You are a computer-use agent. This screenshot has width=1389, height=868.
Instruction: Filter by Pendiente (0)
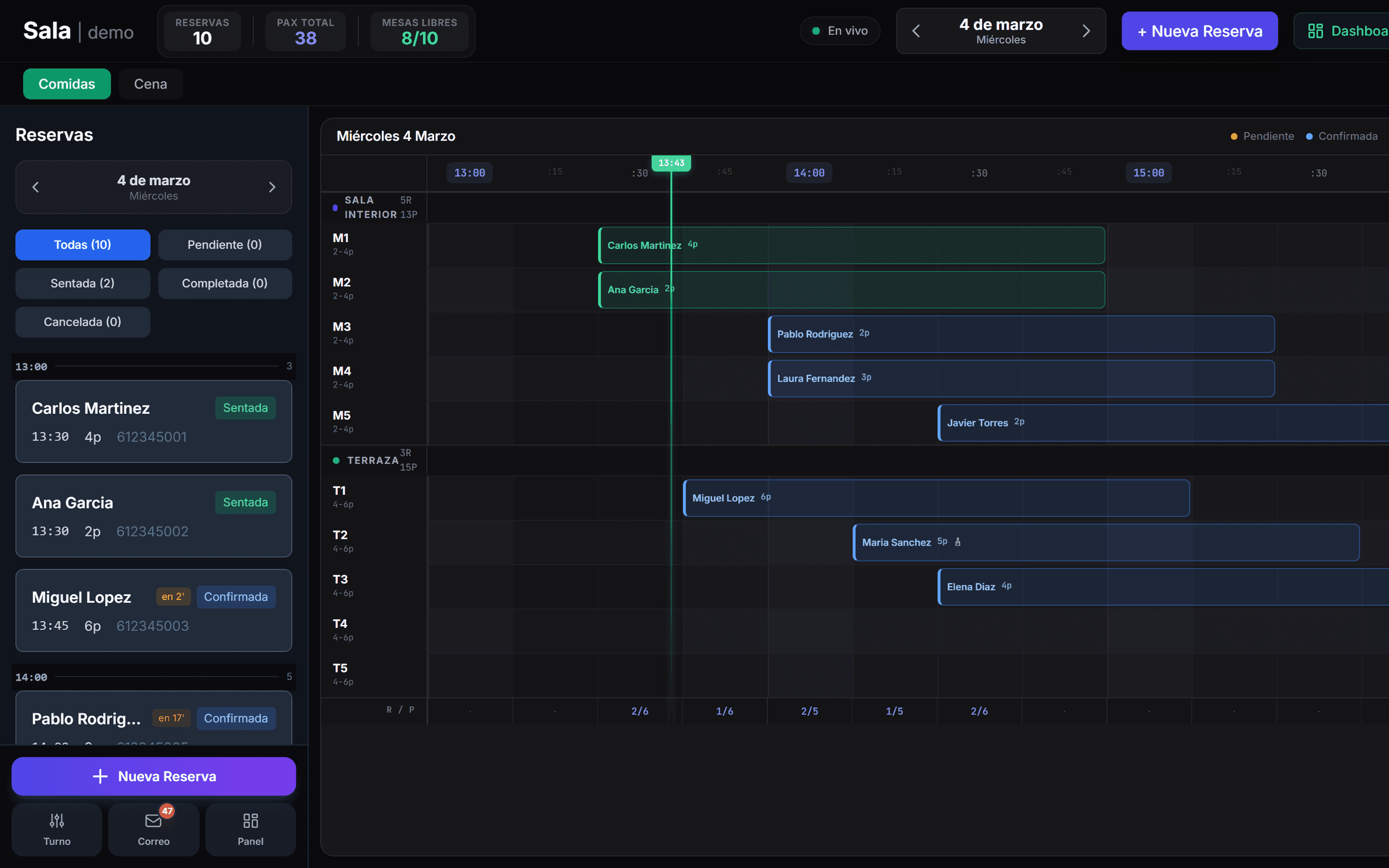pos(225,245)
